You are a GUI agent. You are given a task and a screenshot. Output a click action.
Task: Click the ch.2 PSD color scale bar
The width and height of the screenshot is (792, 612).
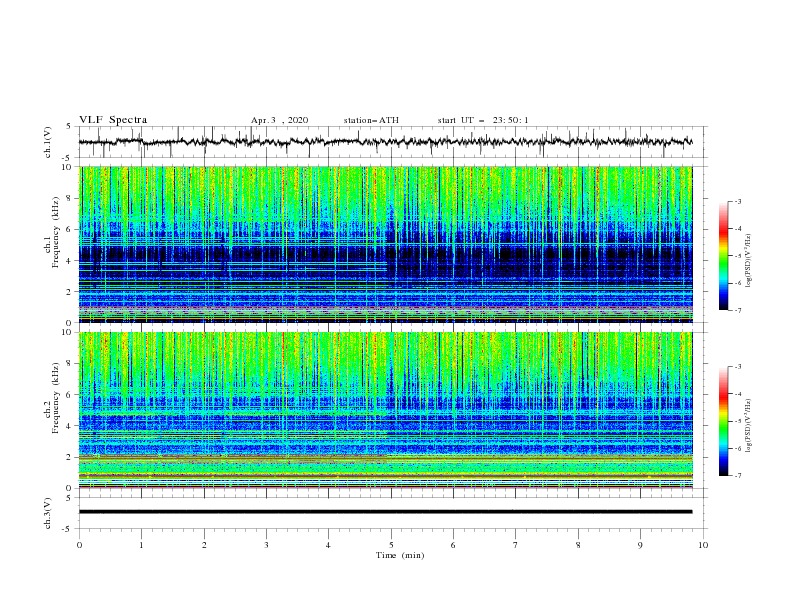click(723, 421)
